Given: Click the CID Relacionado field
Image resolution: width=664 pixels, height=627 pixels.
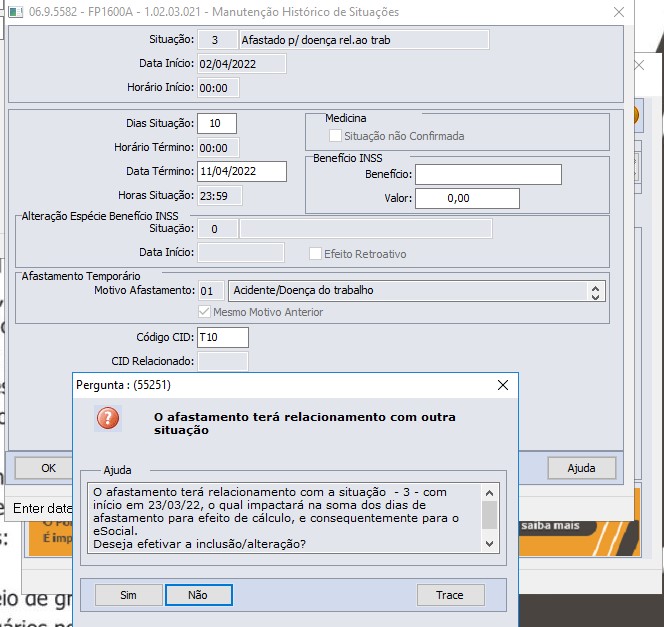Looking at the screenshot, I should point(223,361).
